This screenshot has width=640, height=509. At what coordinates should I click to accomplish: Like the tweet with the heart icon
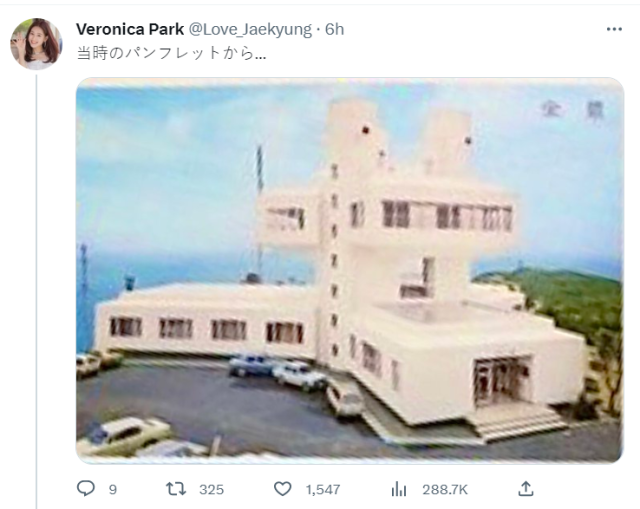[283, 489]
